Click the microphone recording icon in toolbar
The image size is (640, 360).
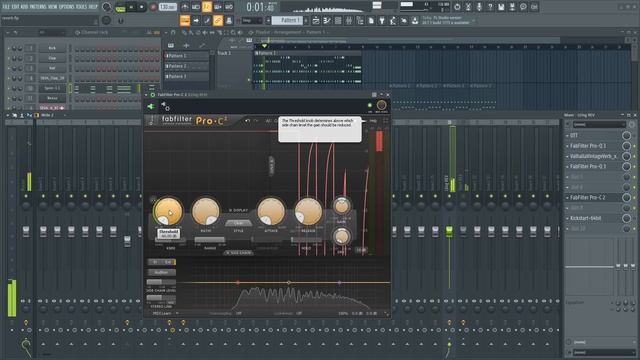479,7
